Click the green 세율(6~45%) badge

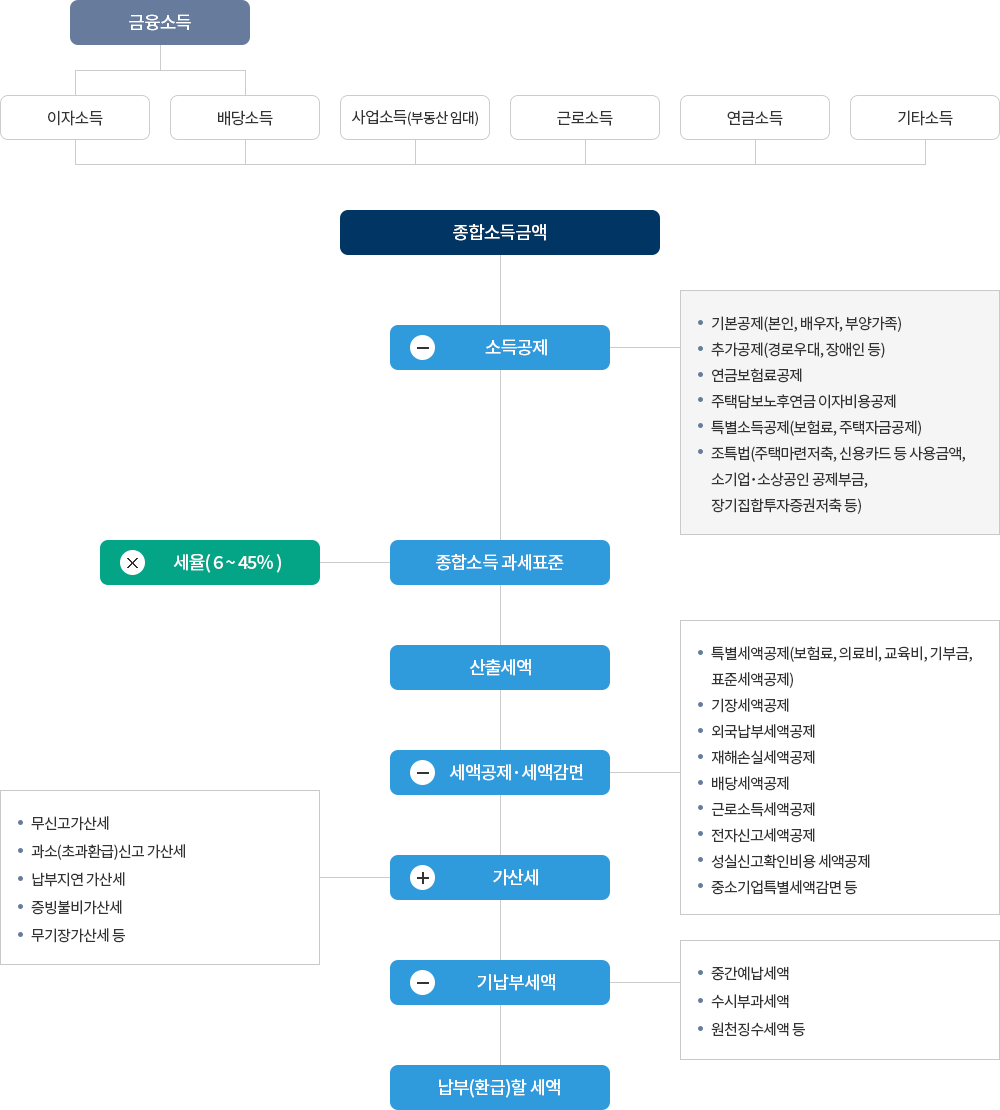pyautogui.click(x=210, y=562)
